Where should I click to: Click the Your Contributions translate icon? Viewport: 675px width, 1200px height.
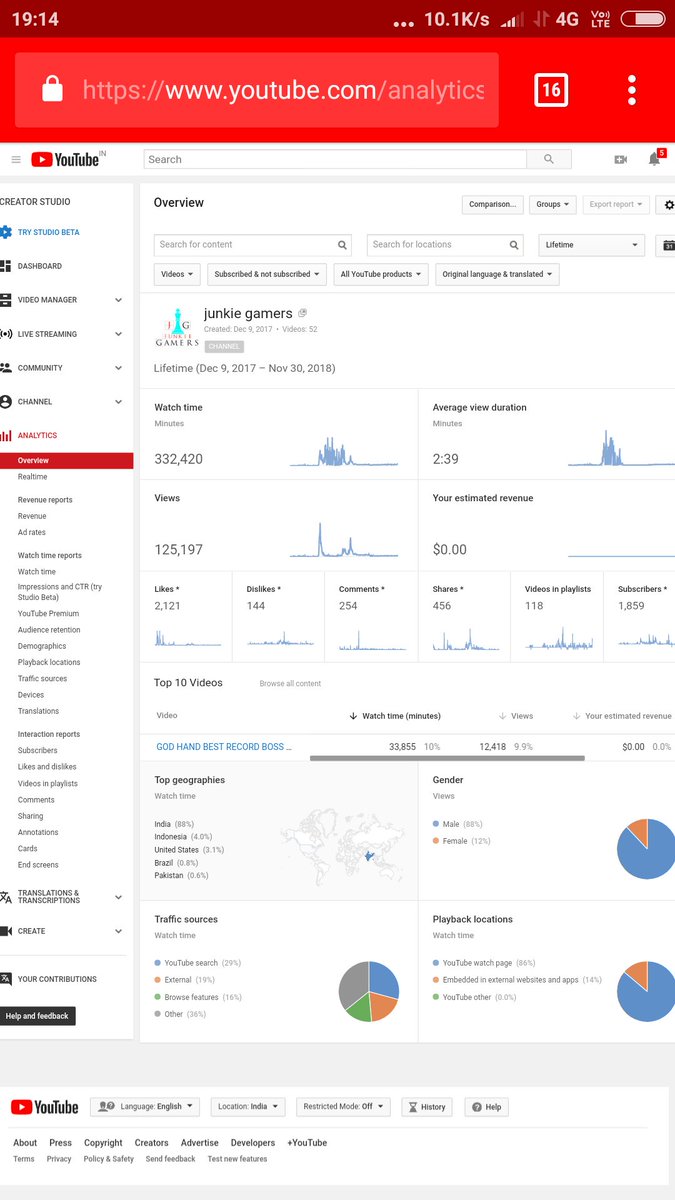point(6,979)
